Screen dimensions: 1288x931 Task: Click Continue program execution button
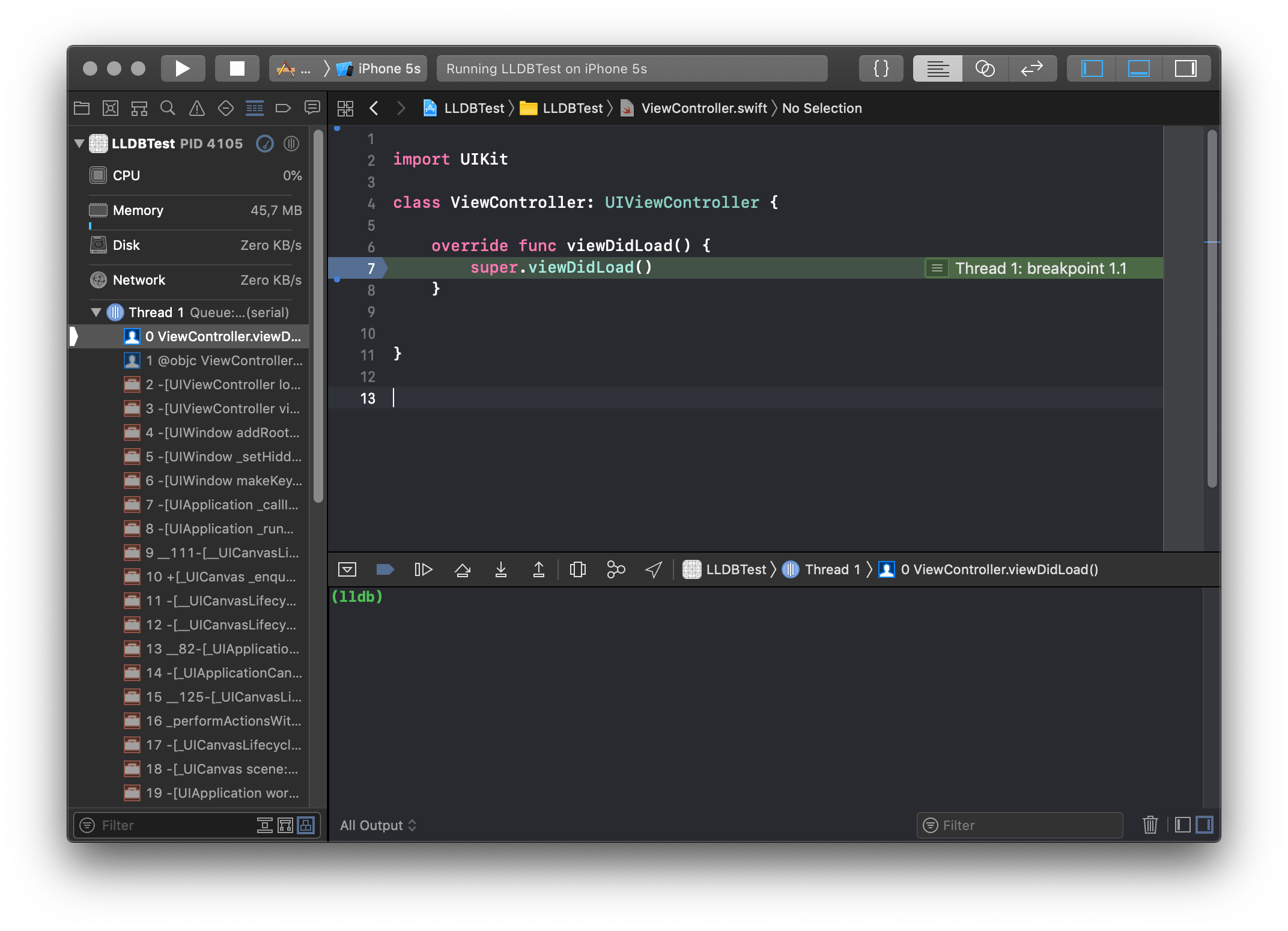click(x=423, y=569)
